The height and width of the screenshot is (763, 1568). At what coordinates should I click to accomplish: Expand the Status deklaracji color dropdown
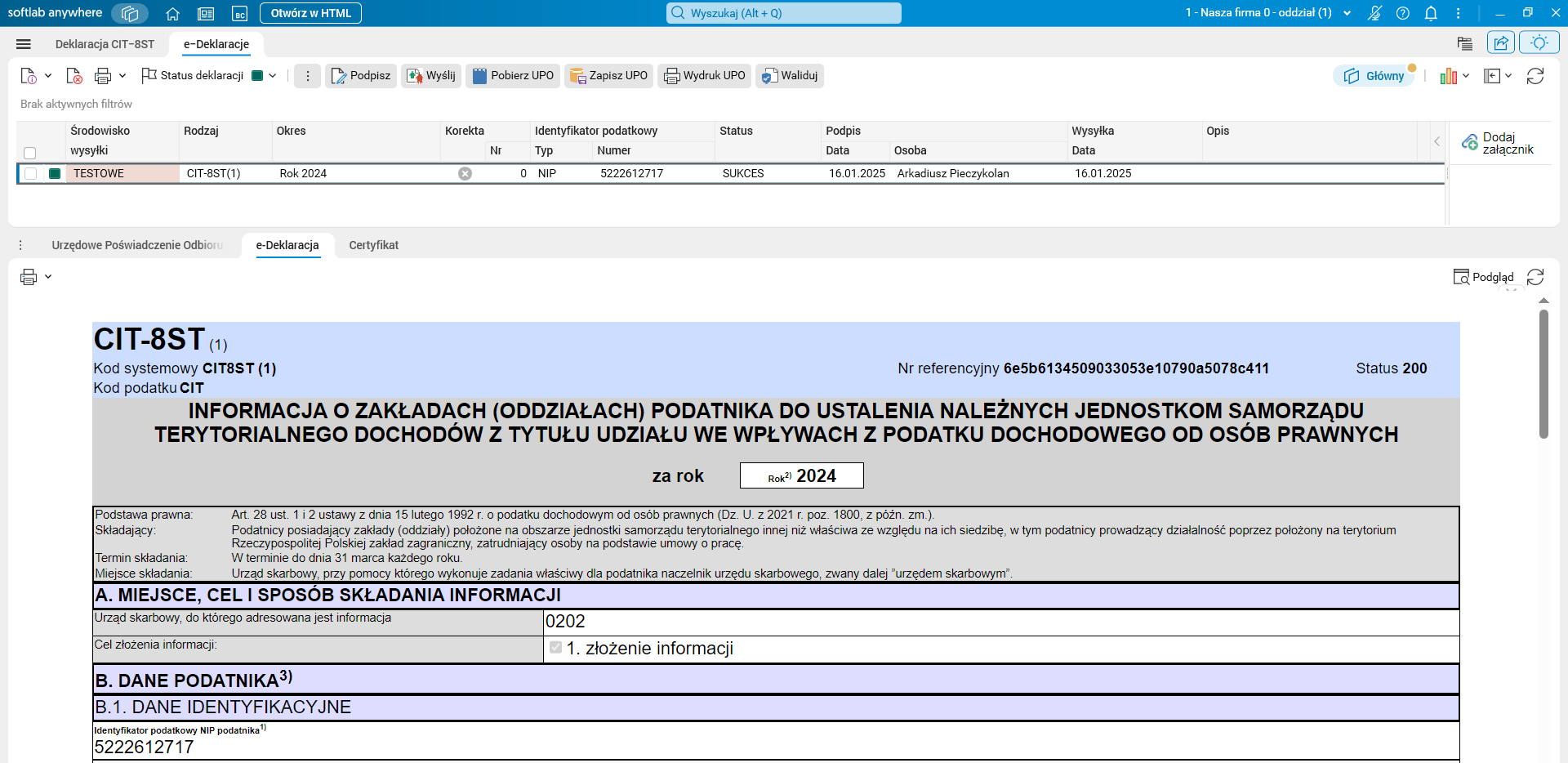coord(273,75)
